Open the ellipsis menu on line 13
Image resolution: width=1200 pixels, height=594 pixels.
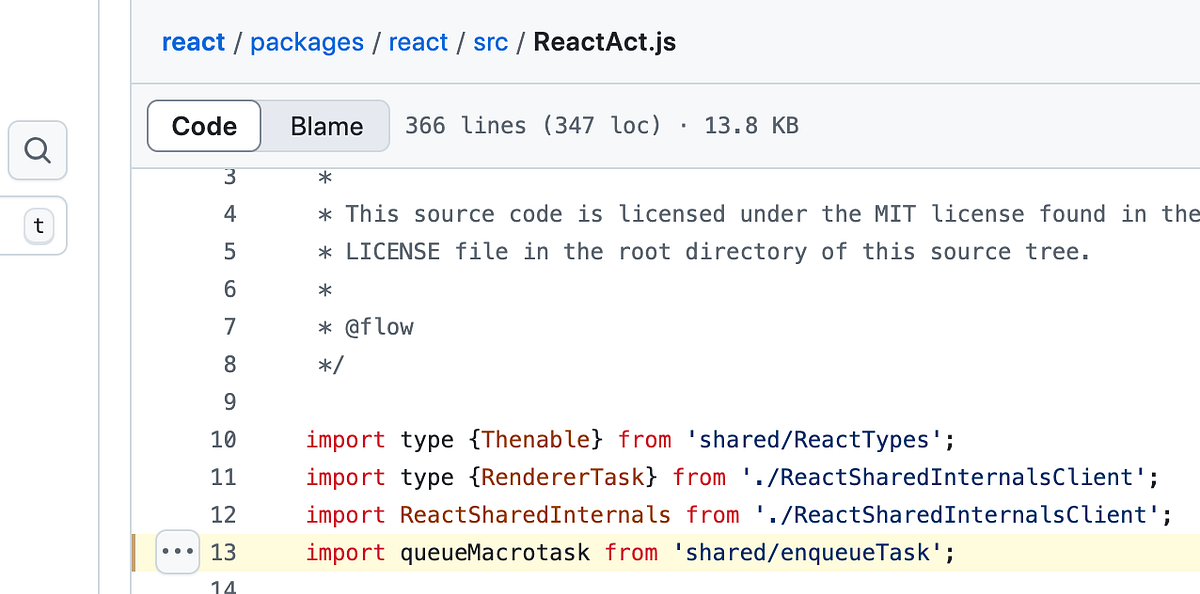point(177,551)
